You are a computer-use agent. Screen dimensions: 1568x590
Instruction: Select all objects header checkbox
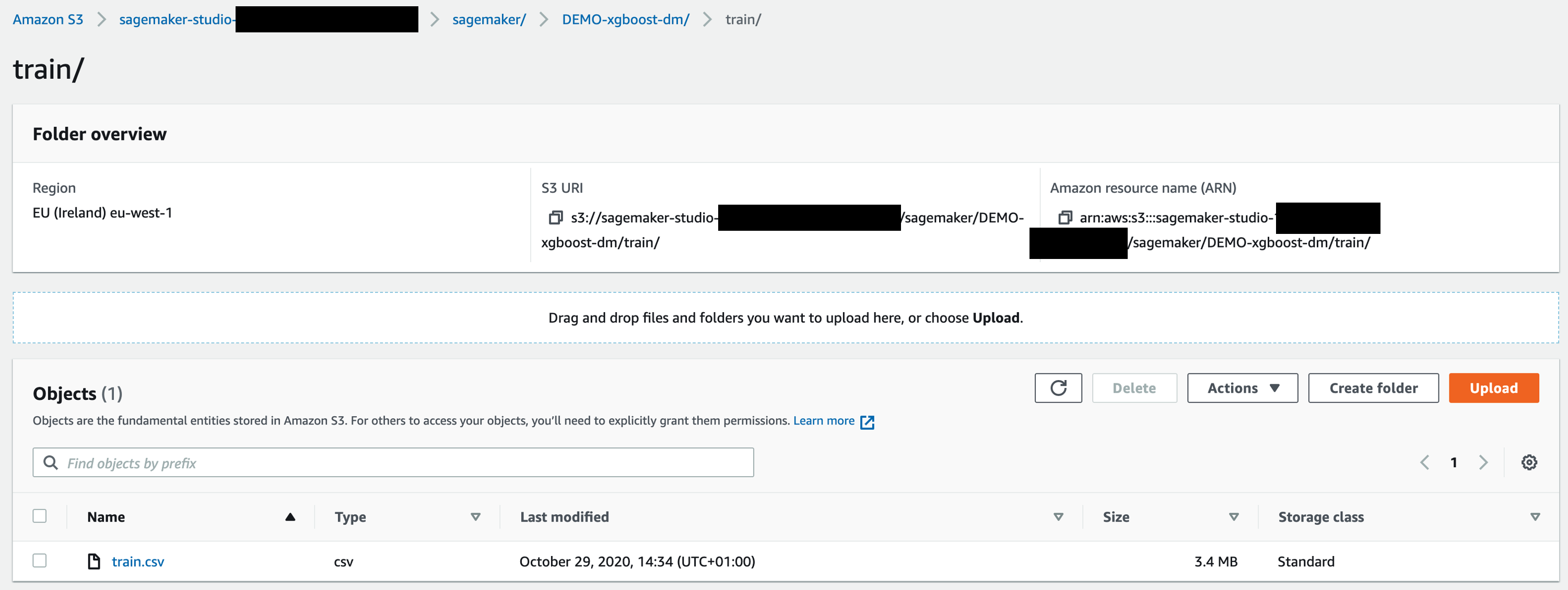[x=40, y=516]
